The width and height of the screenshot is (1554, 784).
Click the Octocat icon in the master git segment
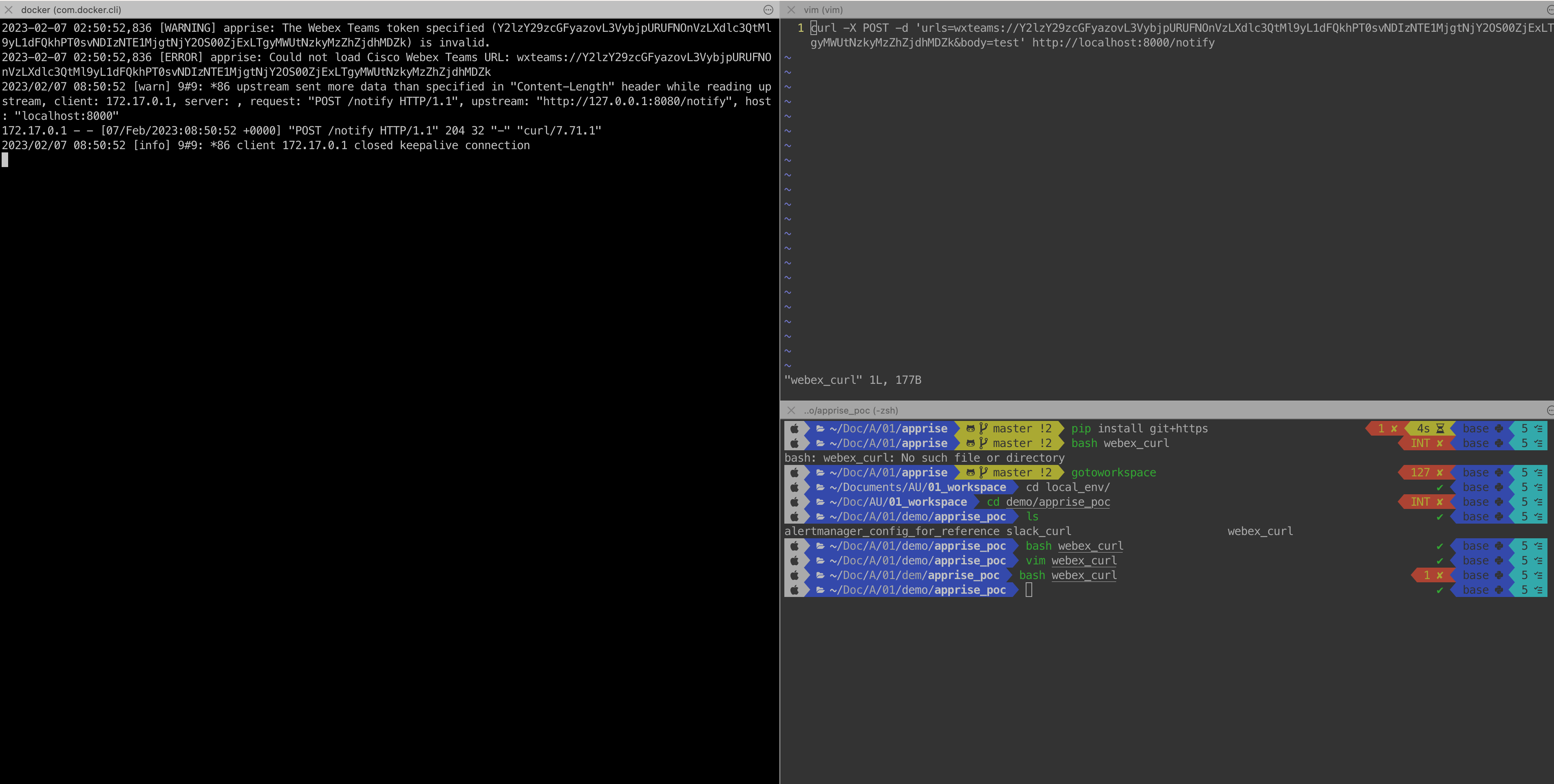point(971,428)
